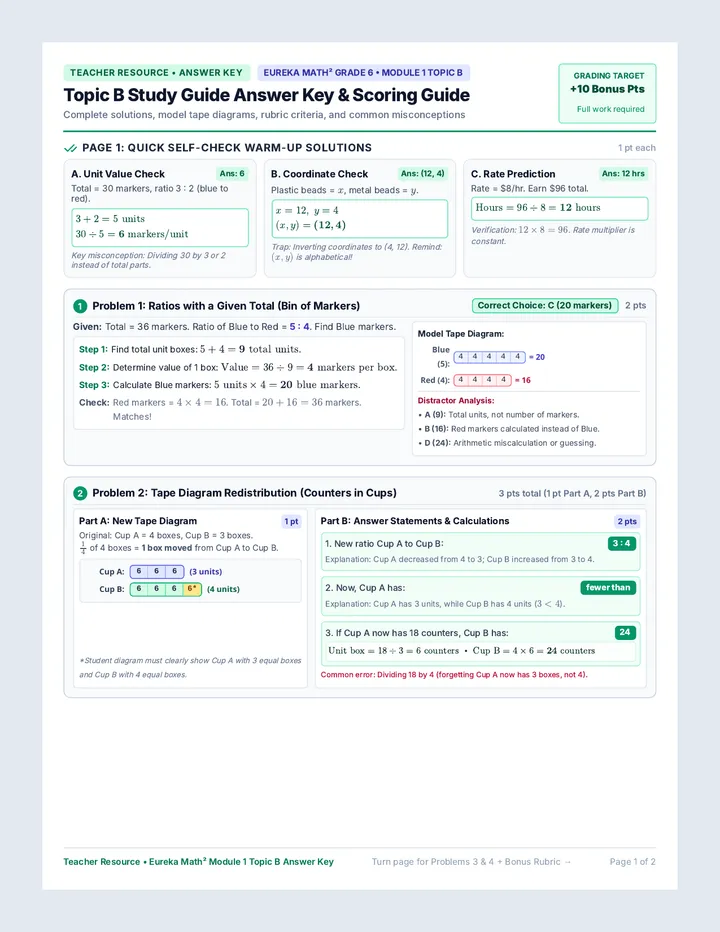Click the 'Part A: New Tape Diagram' heading
720x932 pixels.
tap(138, 521)
